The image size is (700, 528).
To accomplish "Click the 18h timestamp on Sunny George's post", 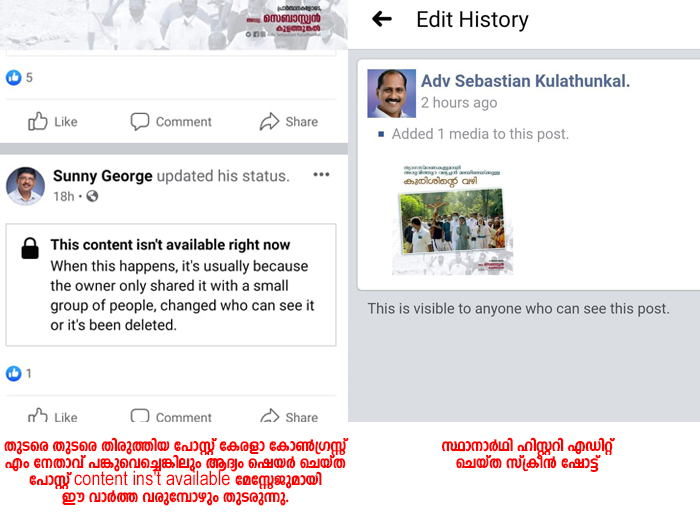I will pyautogui.click(x=64, y=196).
